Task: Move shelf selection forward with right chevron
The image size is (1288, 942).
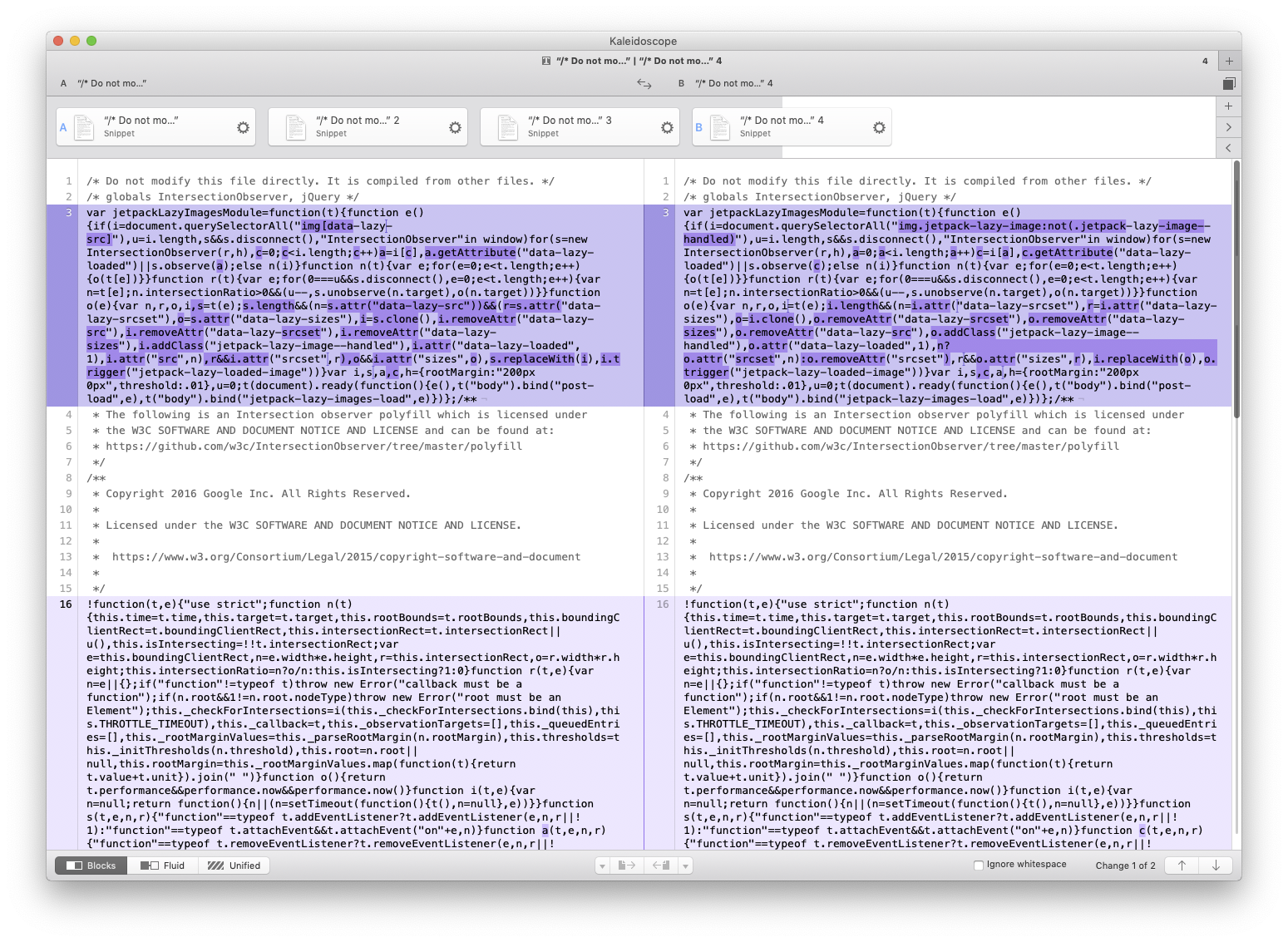Action: pyautogui.click(x=1229, y=127)
